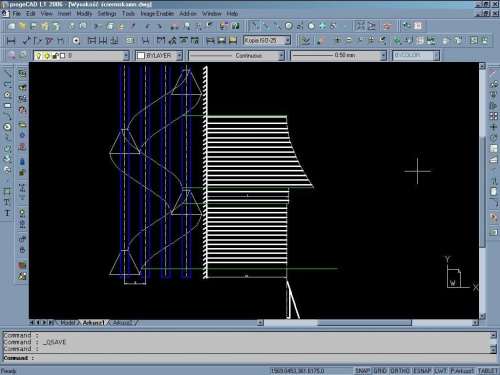The height and width of the screenshot is (375, 500).
Task: Toggle layer 0 freeze sun icon
Action: point(47,56)
